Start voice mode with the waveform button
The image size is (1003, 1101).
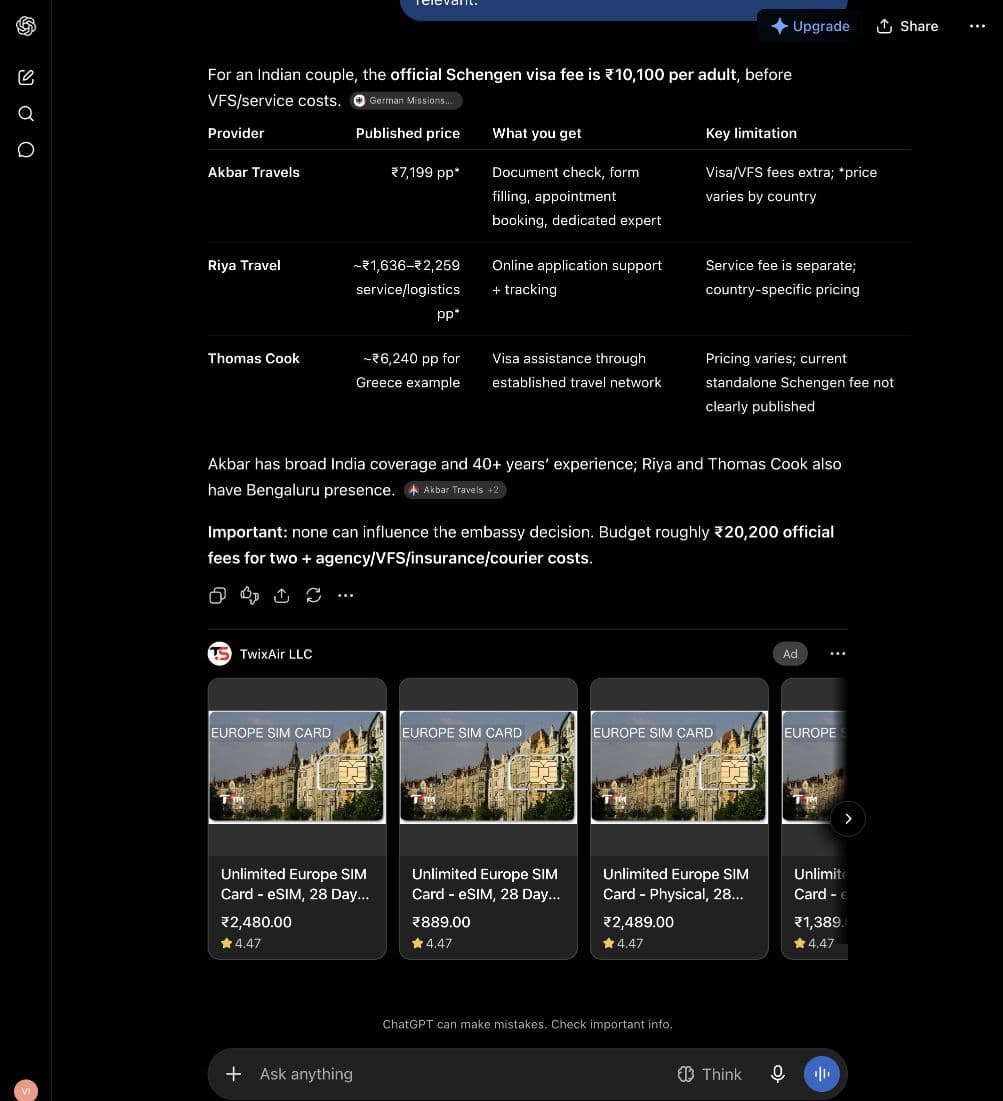[822, 1074]
